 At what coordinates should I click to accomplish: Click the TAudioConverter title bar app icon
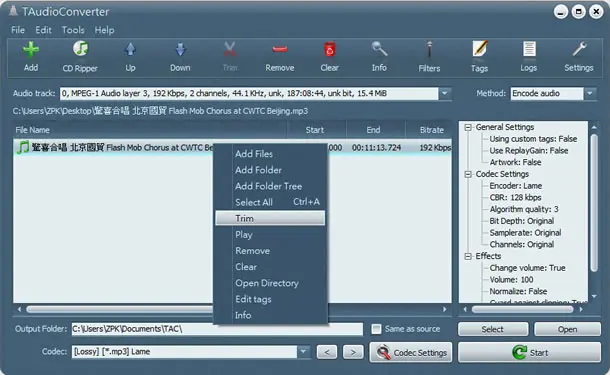pyautogui.click(x=13, y=11)
